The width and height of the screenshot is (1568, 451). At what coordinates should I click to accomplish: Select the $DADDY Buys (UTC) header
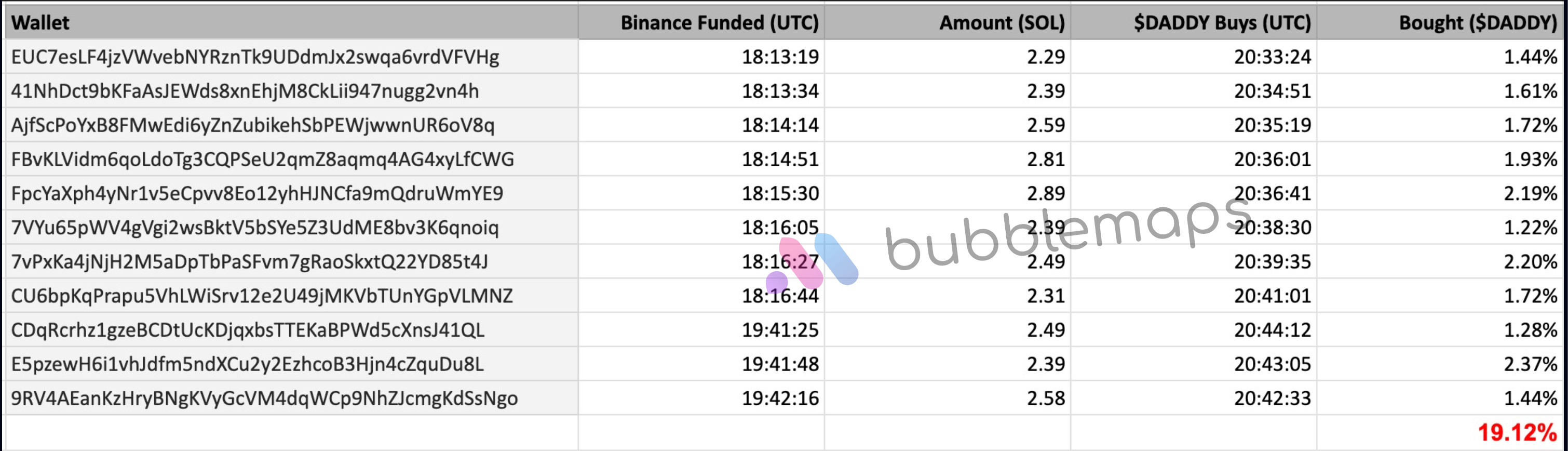point(1222,22)
